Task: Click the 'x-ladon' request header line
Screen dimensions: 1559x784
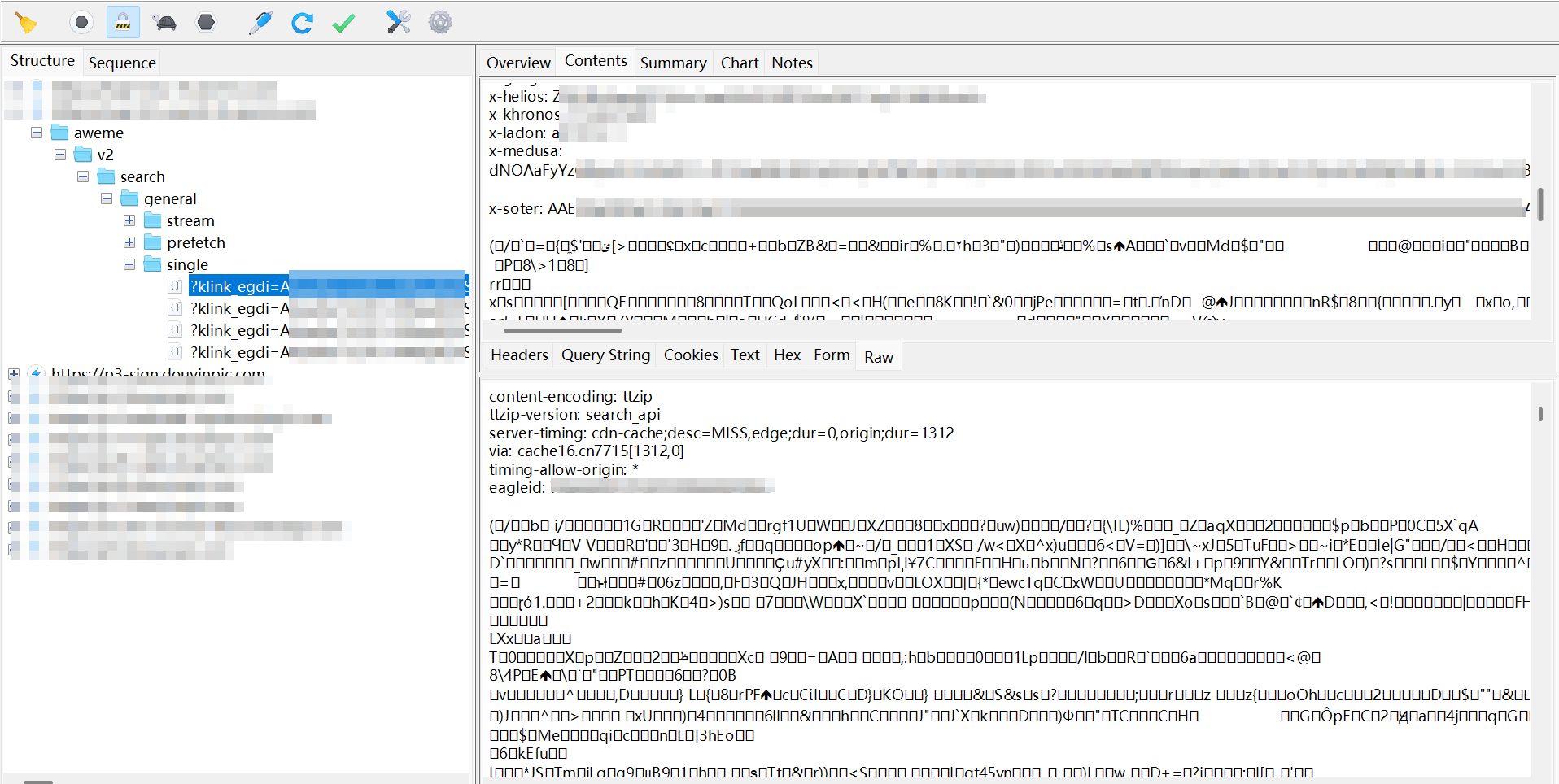Action: [557, 133]
